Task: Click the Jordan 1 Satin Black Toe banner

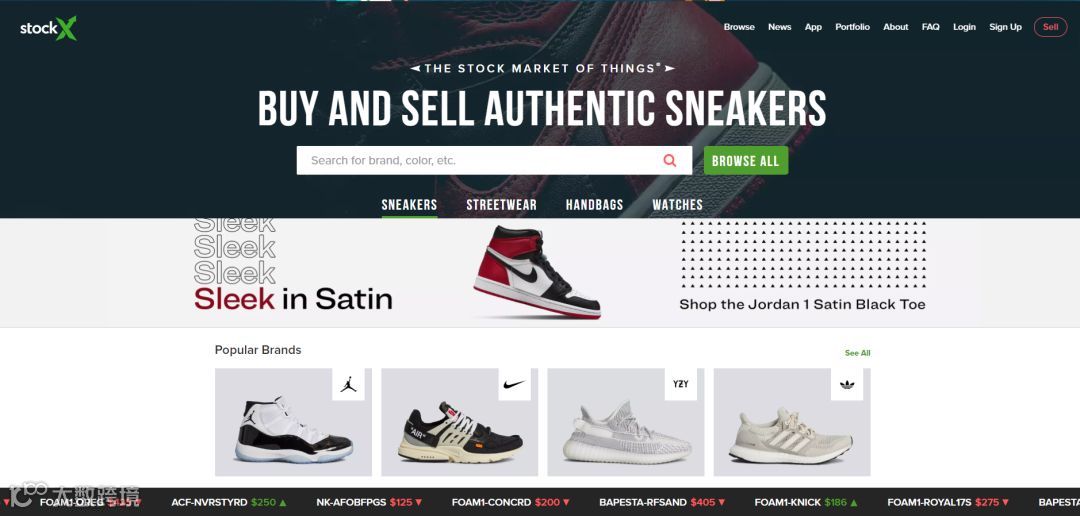Action: 540,273
